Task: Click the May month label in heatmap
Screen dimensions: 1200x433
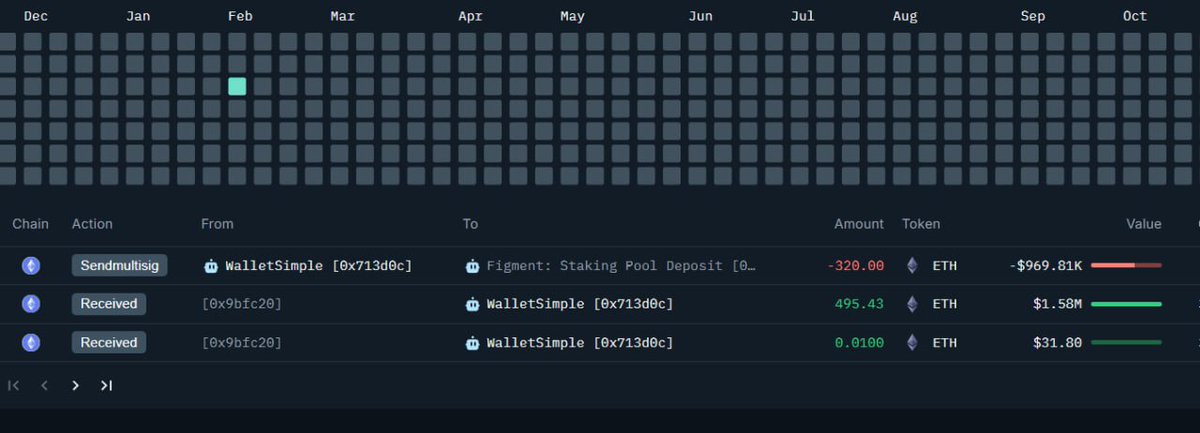Action: click(x=572, y=16)
